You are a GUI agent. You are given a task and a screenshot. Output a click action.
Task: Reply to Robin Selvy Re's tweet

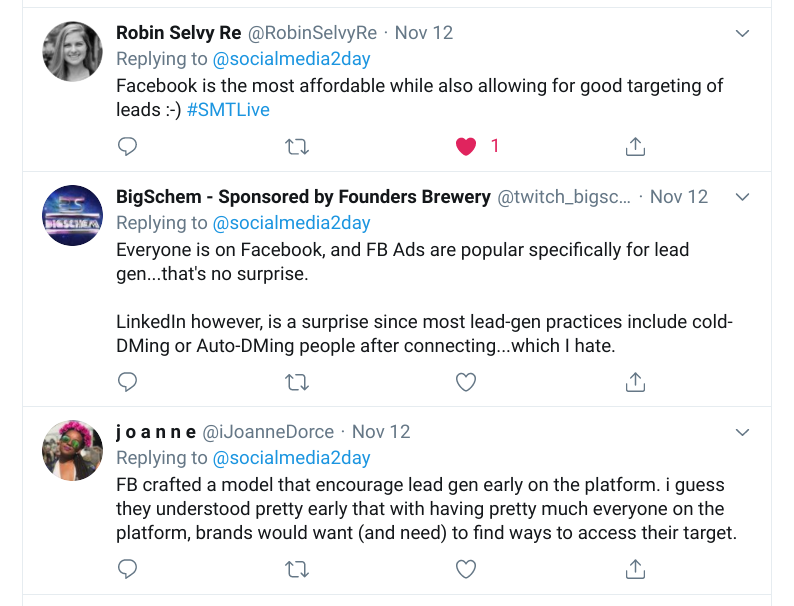127,147
